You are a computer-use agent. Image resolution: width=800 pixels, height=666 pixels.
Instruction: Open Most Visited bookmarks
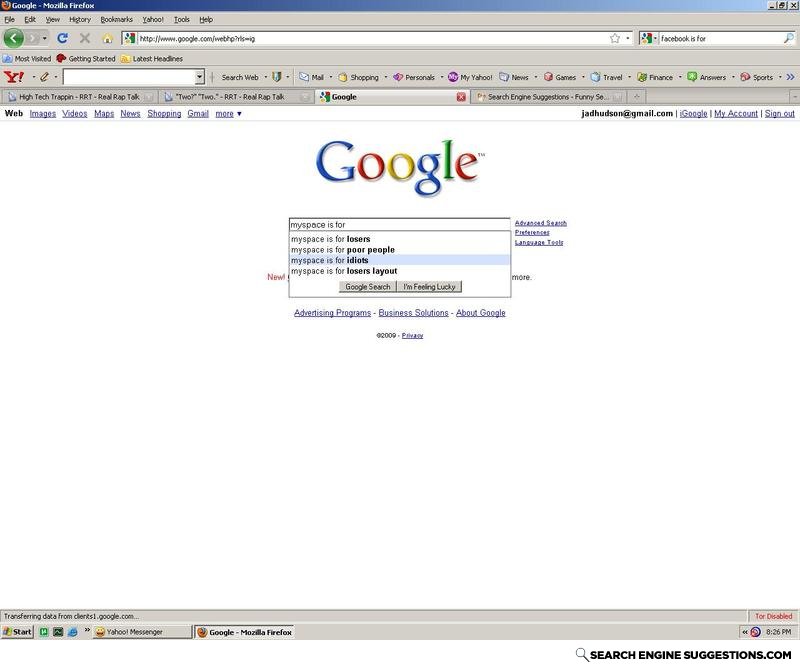coord(27,59)
